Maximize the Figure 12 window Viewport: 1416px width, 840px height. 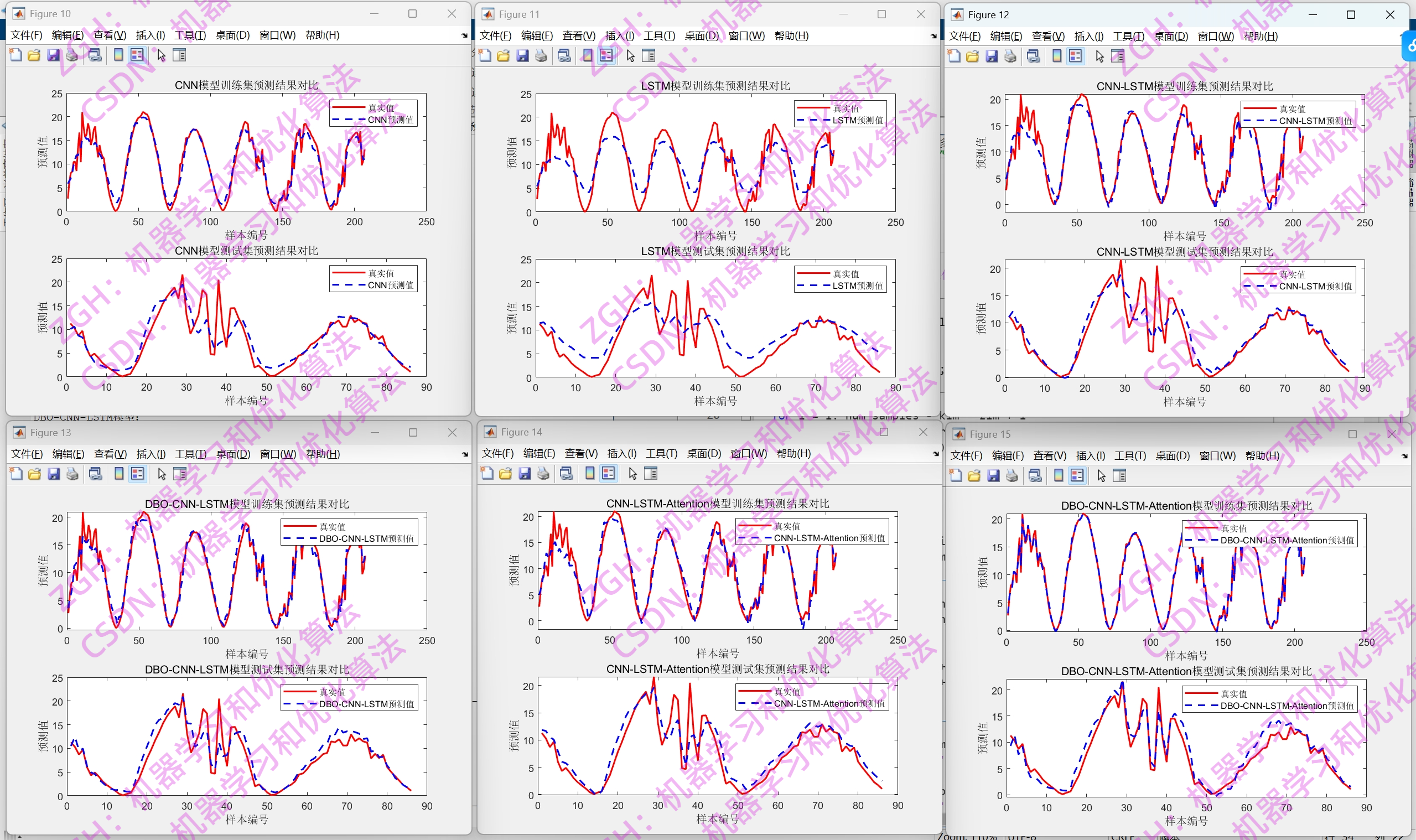[x=1350, y=15]
